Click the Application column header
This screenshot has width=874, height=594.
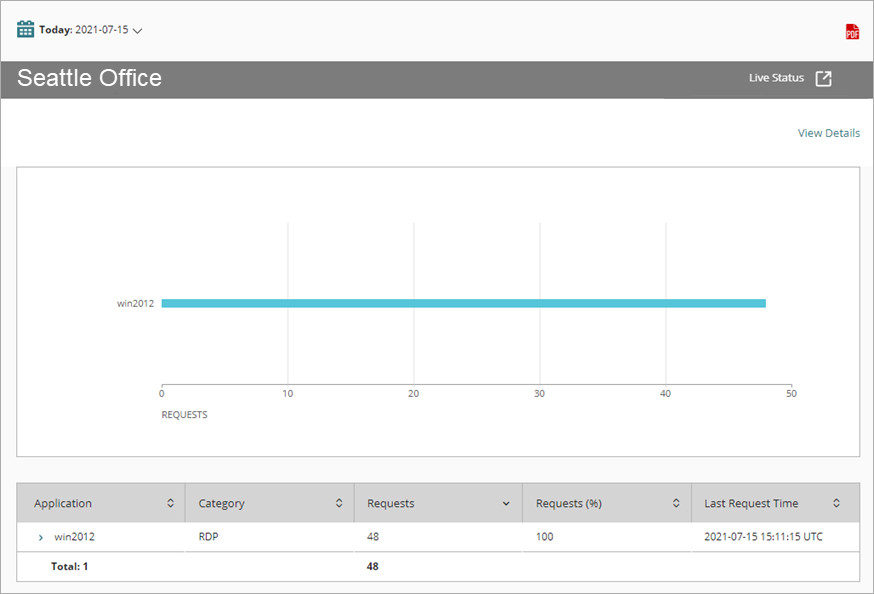click(x=63, y=503)
